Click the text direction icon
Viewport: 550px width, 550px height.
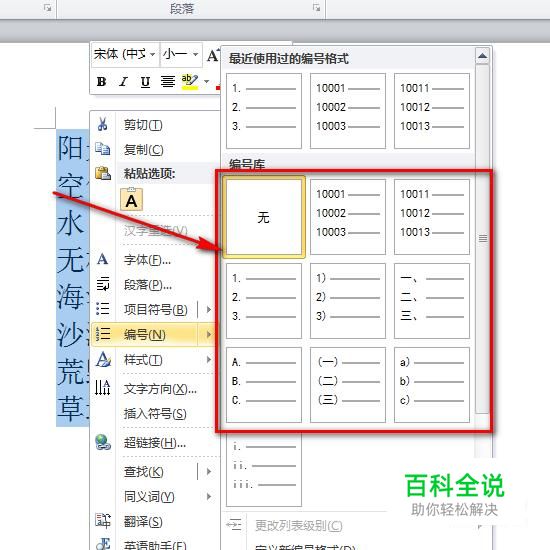[102, 387]
